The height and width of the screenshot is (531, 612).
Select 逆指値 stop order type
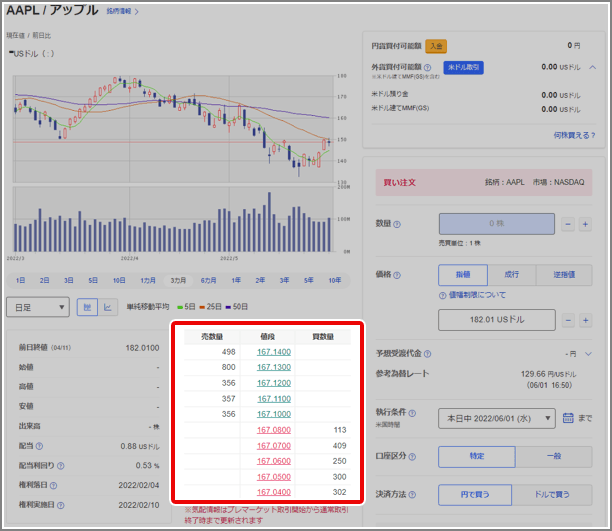point(564,275)
